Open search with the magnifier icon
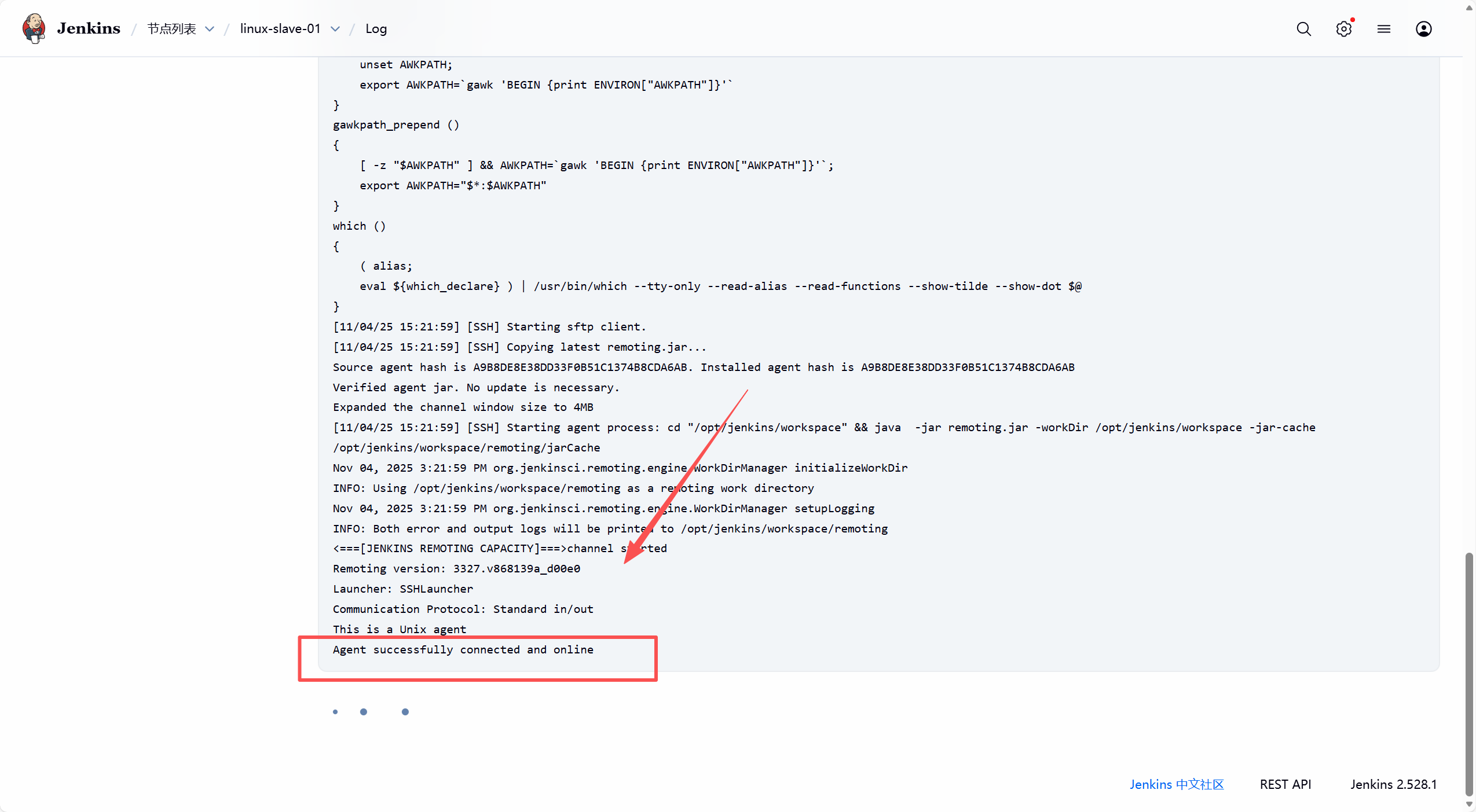This screenshot has height=812, width=1476. click(1303, 29)
